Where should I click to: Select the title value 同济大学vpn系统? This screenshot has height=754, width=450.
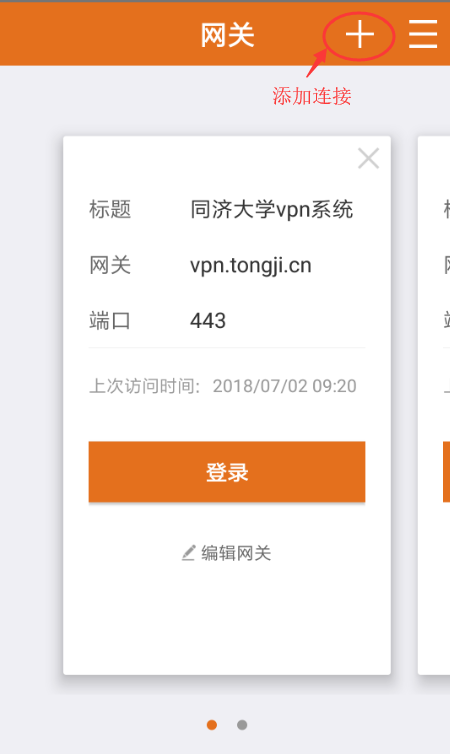(272, 210)
